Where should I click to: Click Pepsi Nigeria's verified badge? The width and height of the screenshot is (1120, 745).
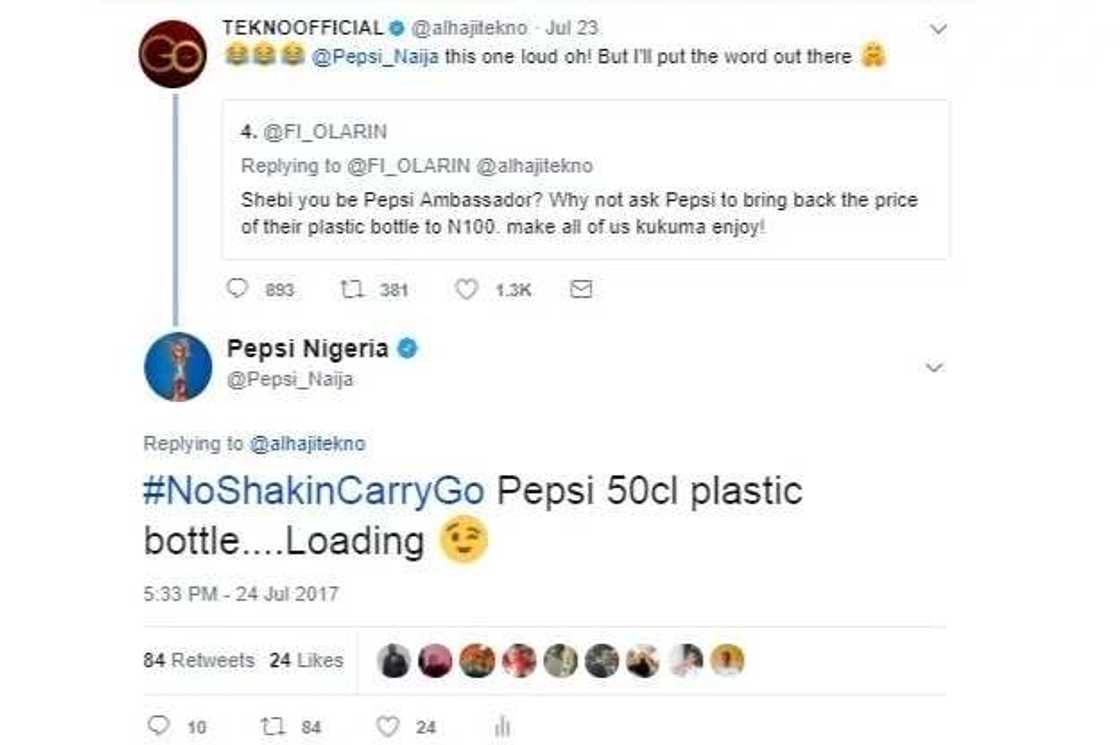[x=407, y=350]
